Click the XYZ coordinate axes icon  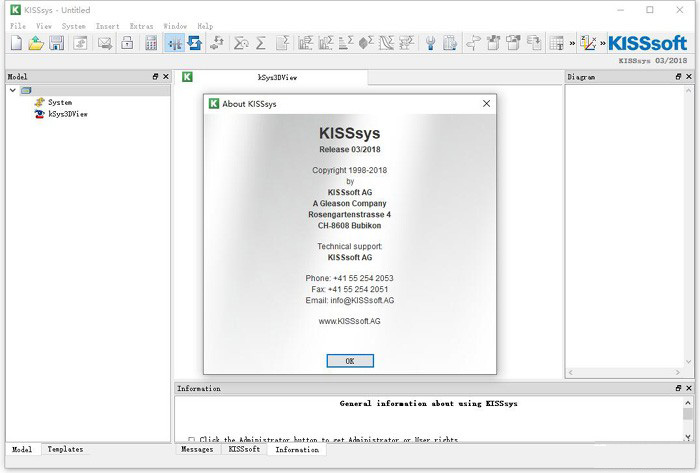tap(588, 43)
